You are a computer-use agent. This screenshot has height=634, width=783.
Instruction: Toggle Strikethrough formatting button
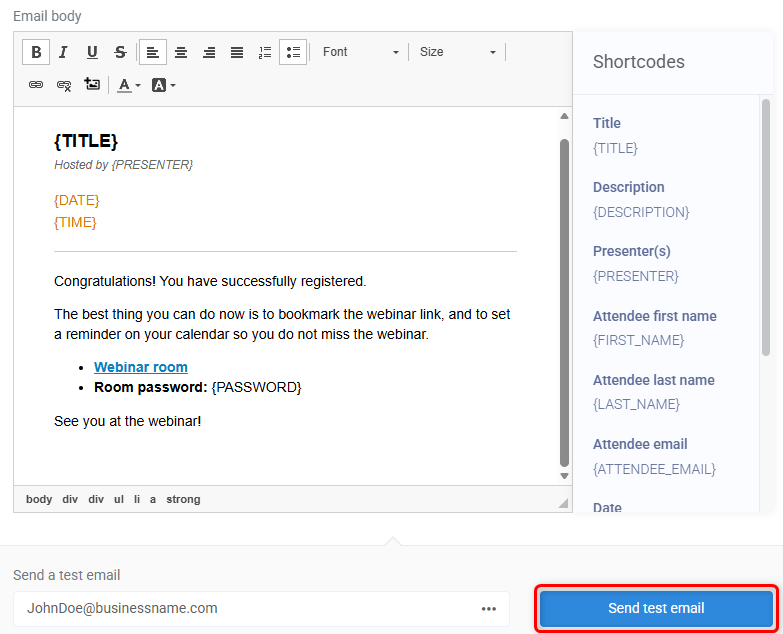(120, 52)
